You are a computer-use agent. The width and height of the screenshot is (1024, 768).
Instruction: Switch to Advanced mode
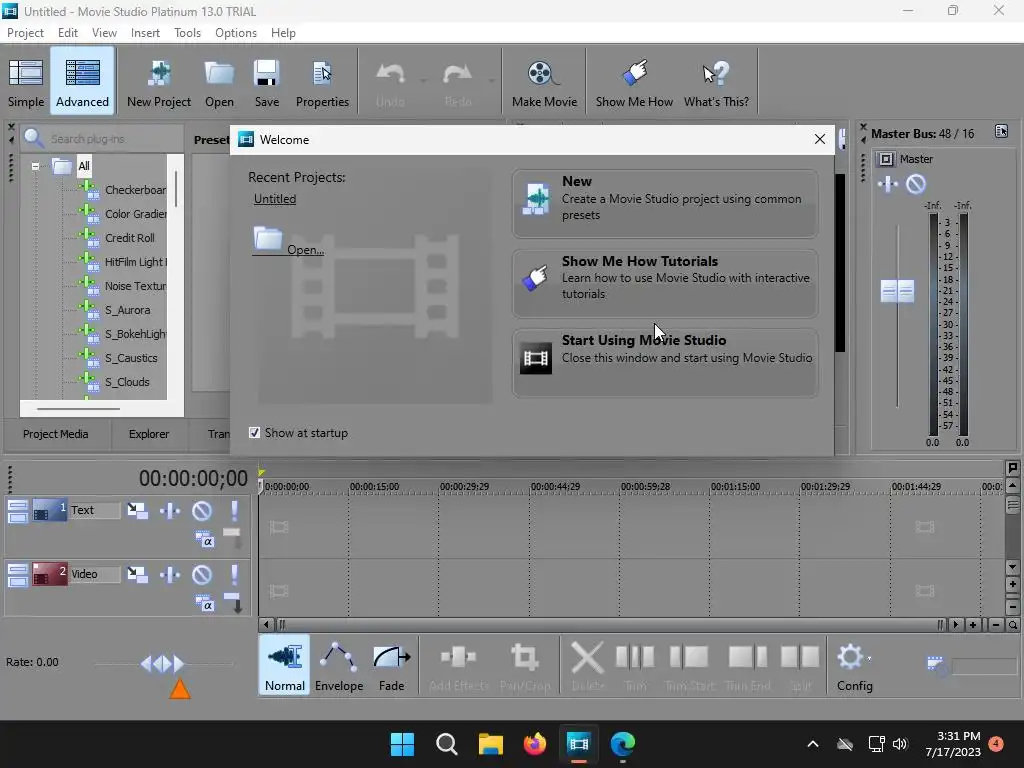tap(82, 82)
